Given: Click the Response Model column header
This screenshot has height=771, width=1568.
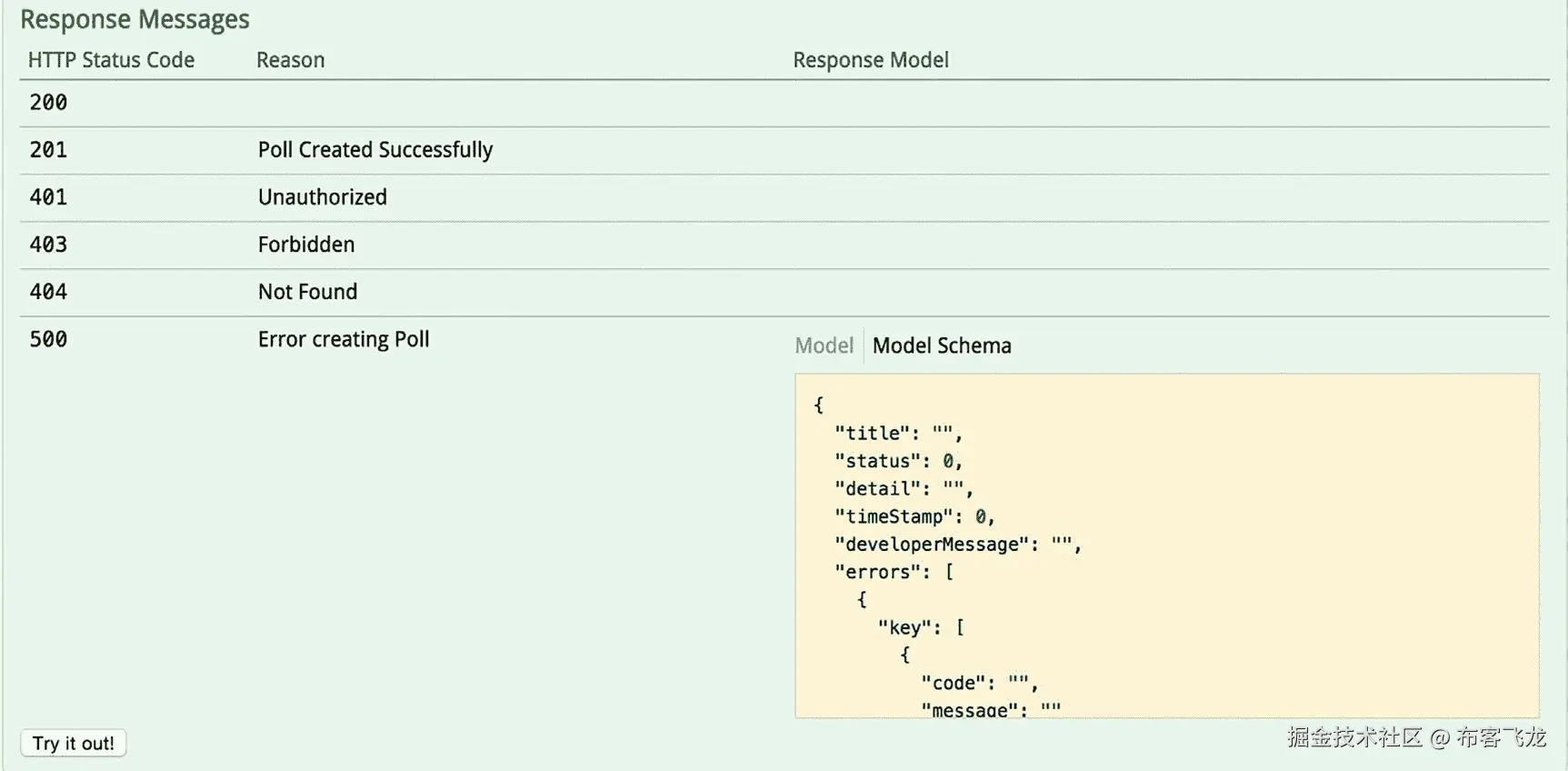Looking at the screenshot, I should coord(870,59).
